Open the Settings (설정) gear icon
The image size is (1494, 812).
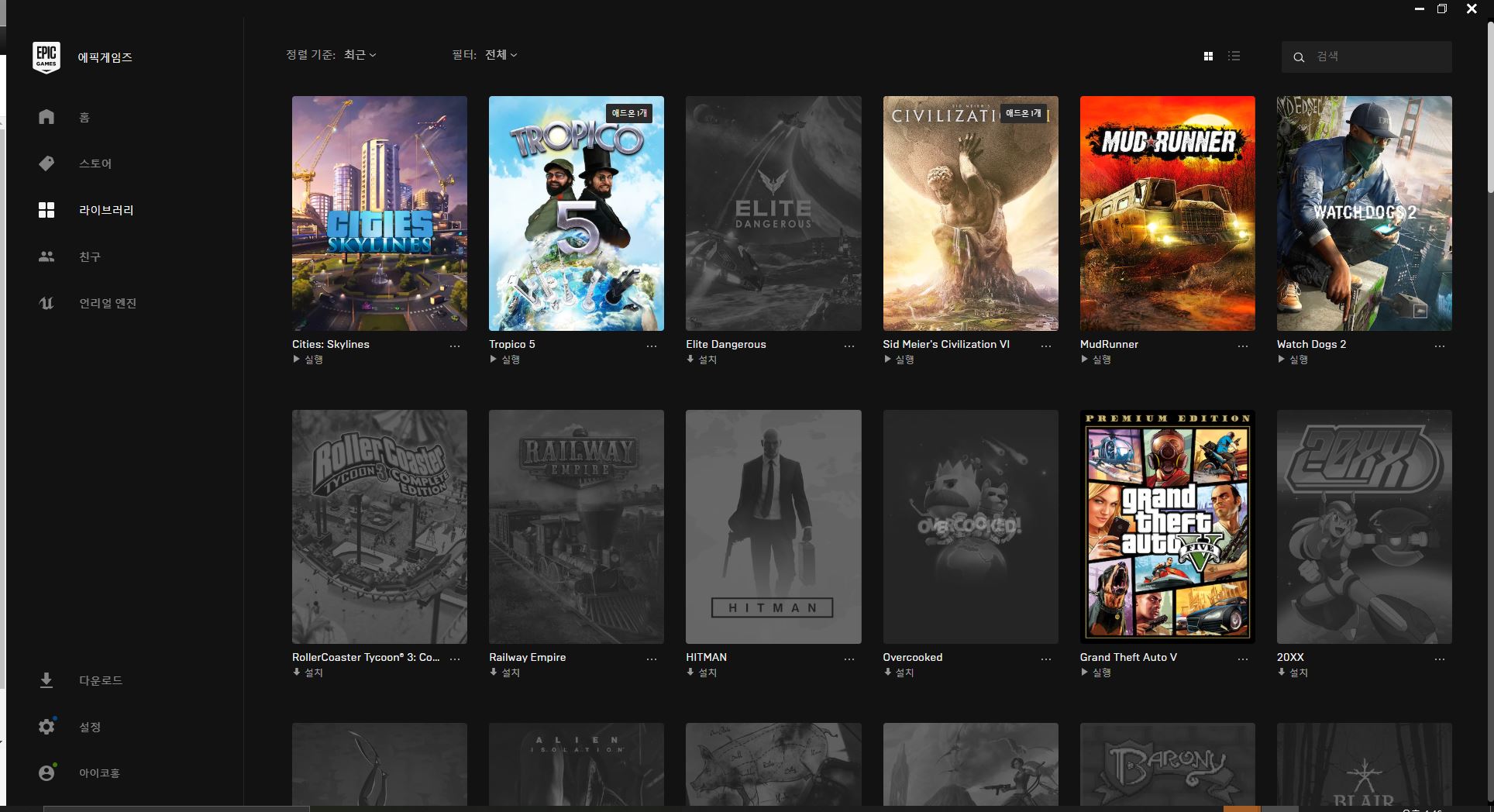click(46, 727)
